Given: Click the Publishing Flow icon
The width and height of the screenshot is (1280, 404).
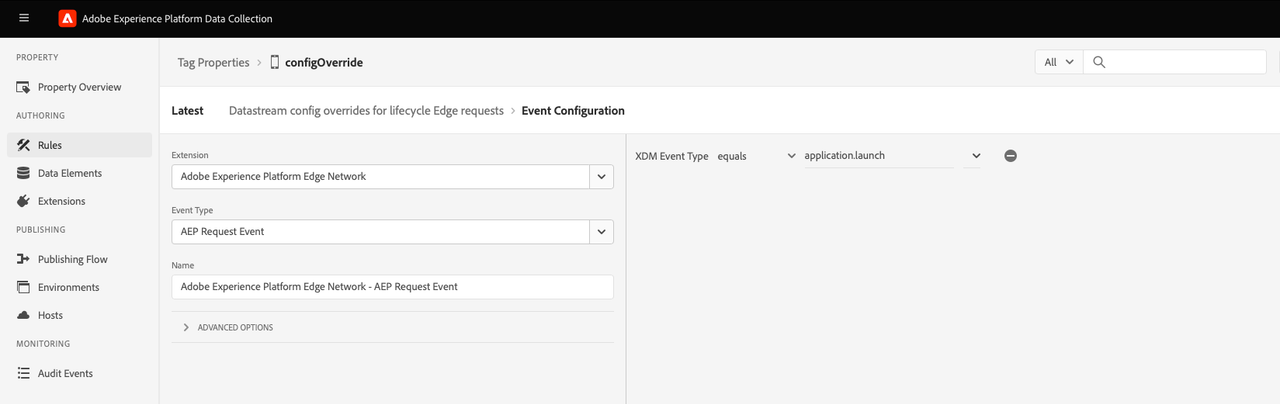Looking at the screenshot, I should [24, 259].
